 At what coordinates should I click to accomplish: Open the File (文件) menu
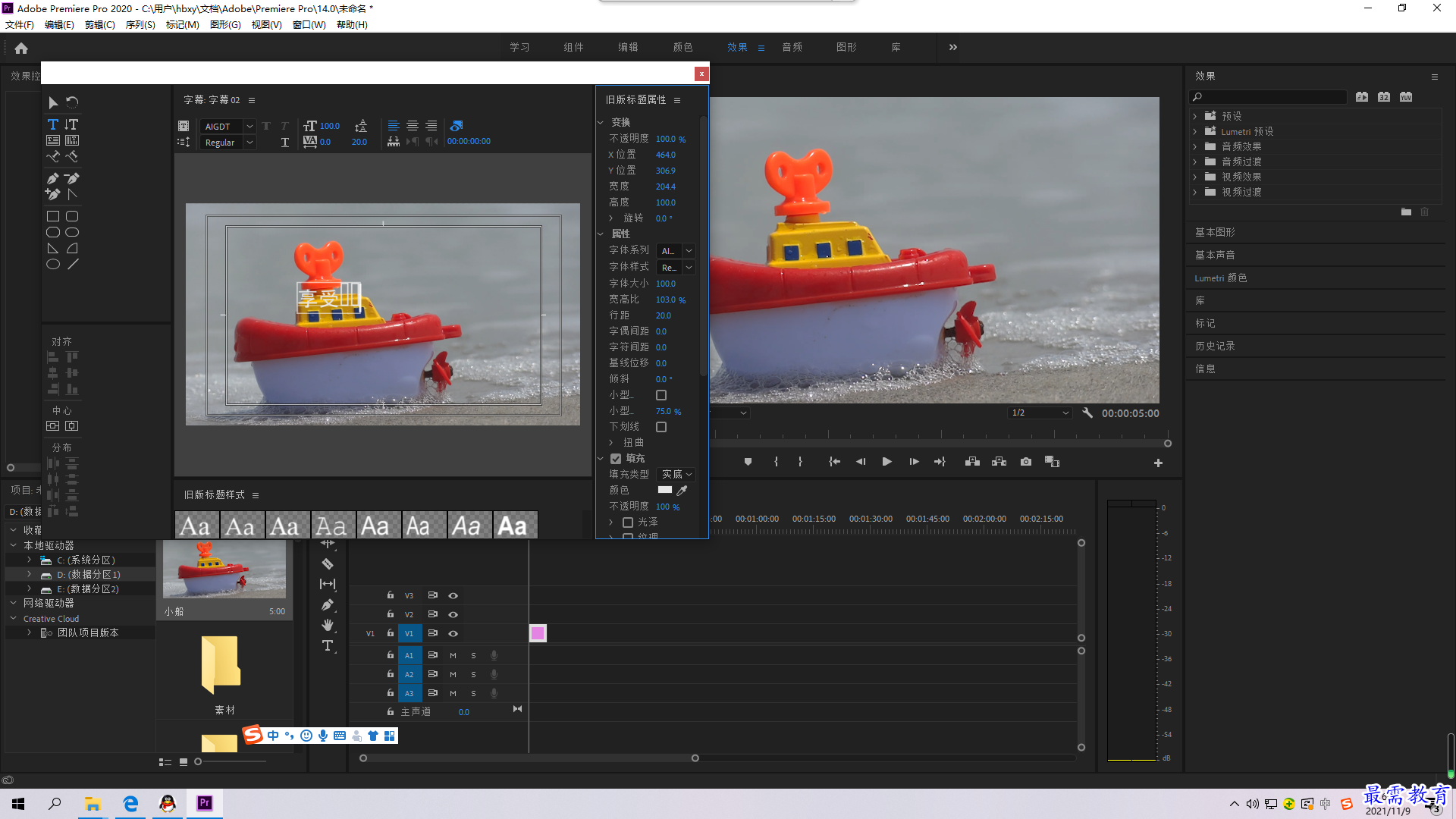20,25
